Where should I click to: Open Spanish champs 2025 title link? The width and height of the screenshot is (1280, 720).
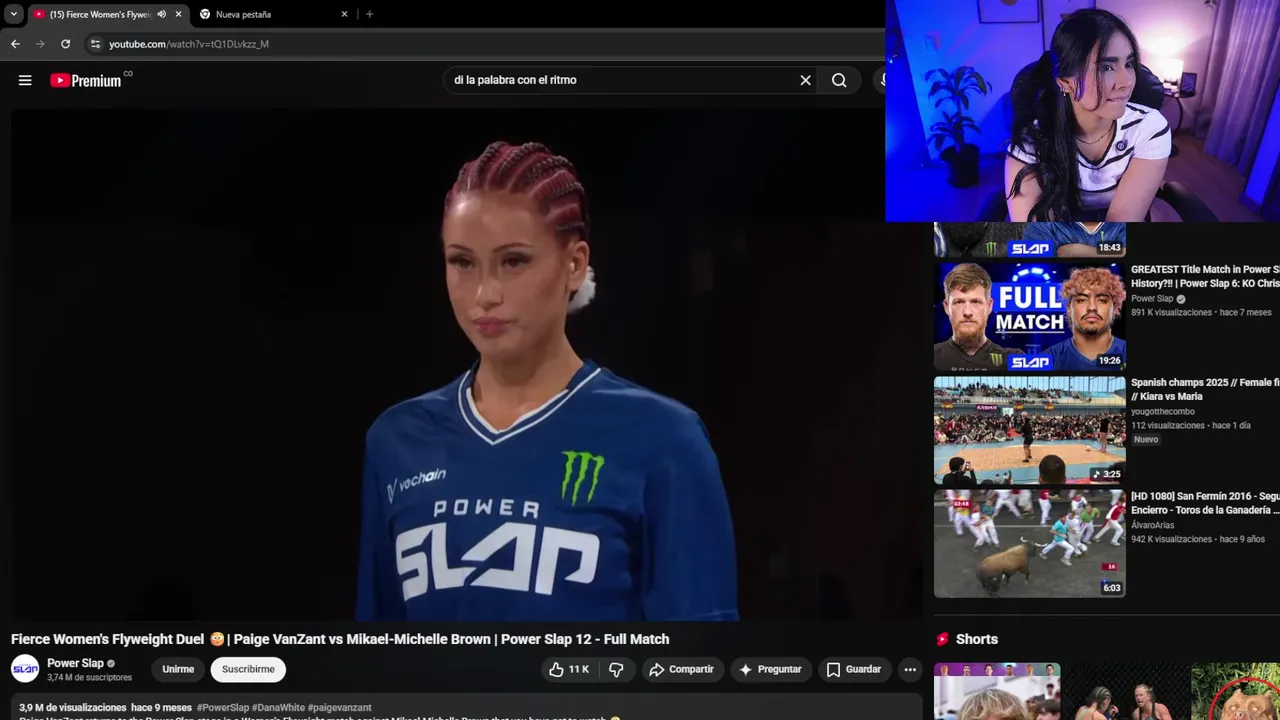click(x=1205, y=389)
